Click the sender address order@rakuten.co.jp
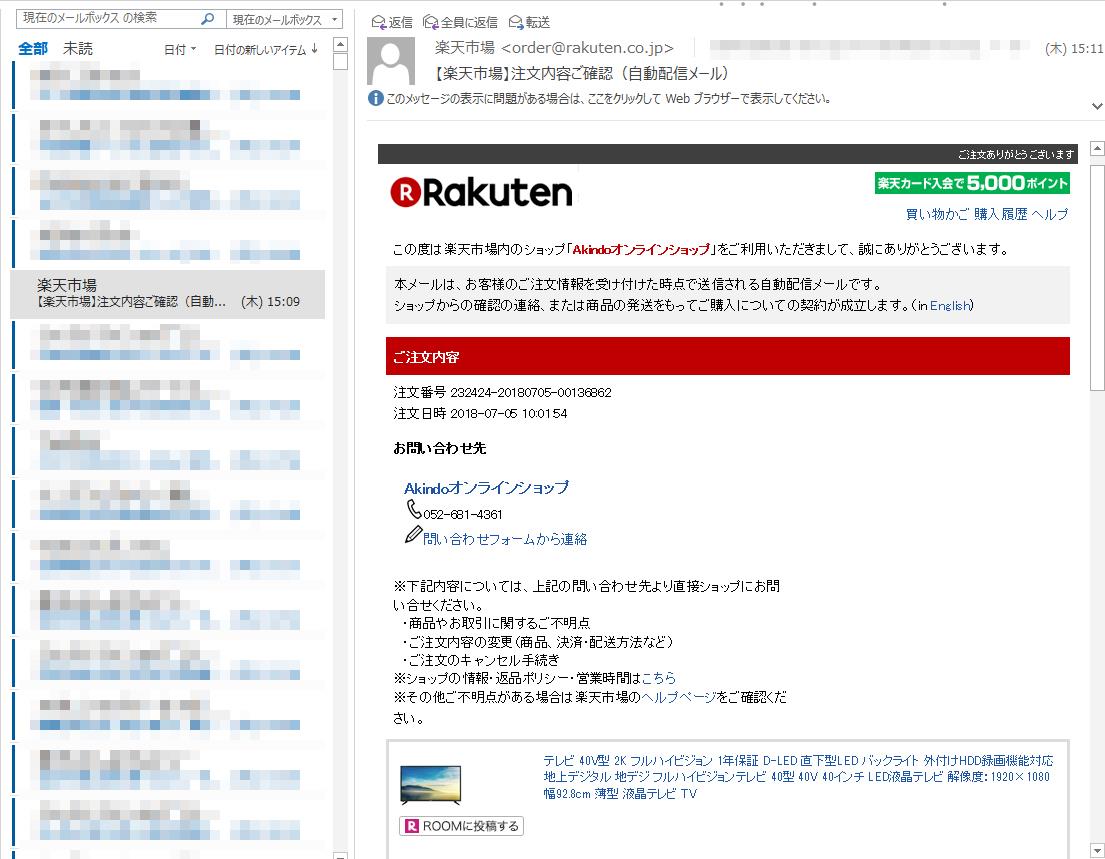The image size is (1105, 859). tap(587, 48)
